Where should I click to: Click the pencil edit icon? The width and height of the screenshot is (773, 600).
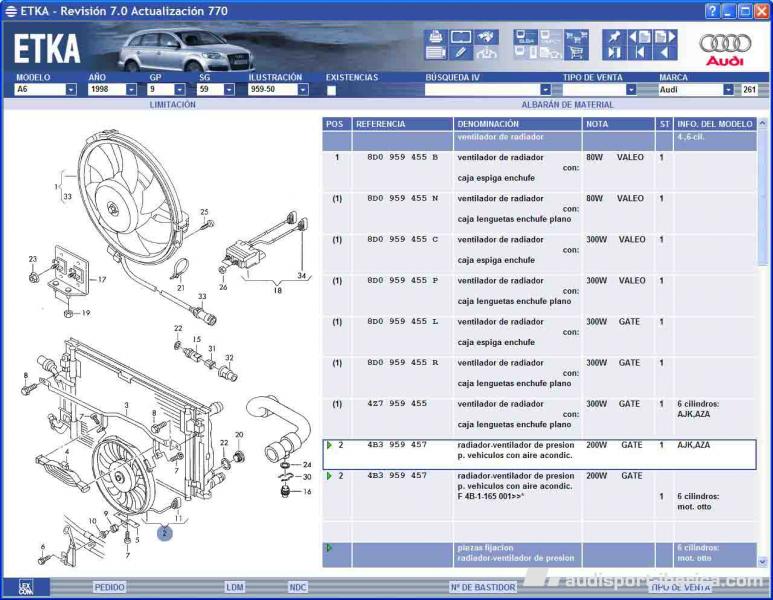[x=461, y=50]
